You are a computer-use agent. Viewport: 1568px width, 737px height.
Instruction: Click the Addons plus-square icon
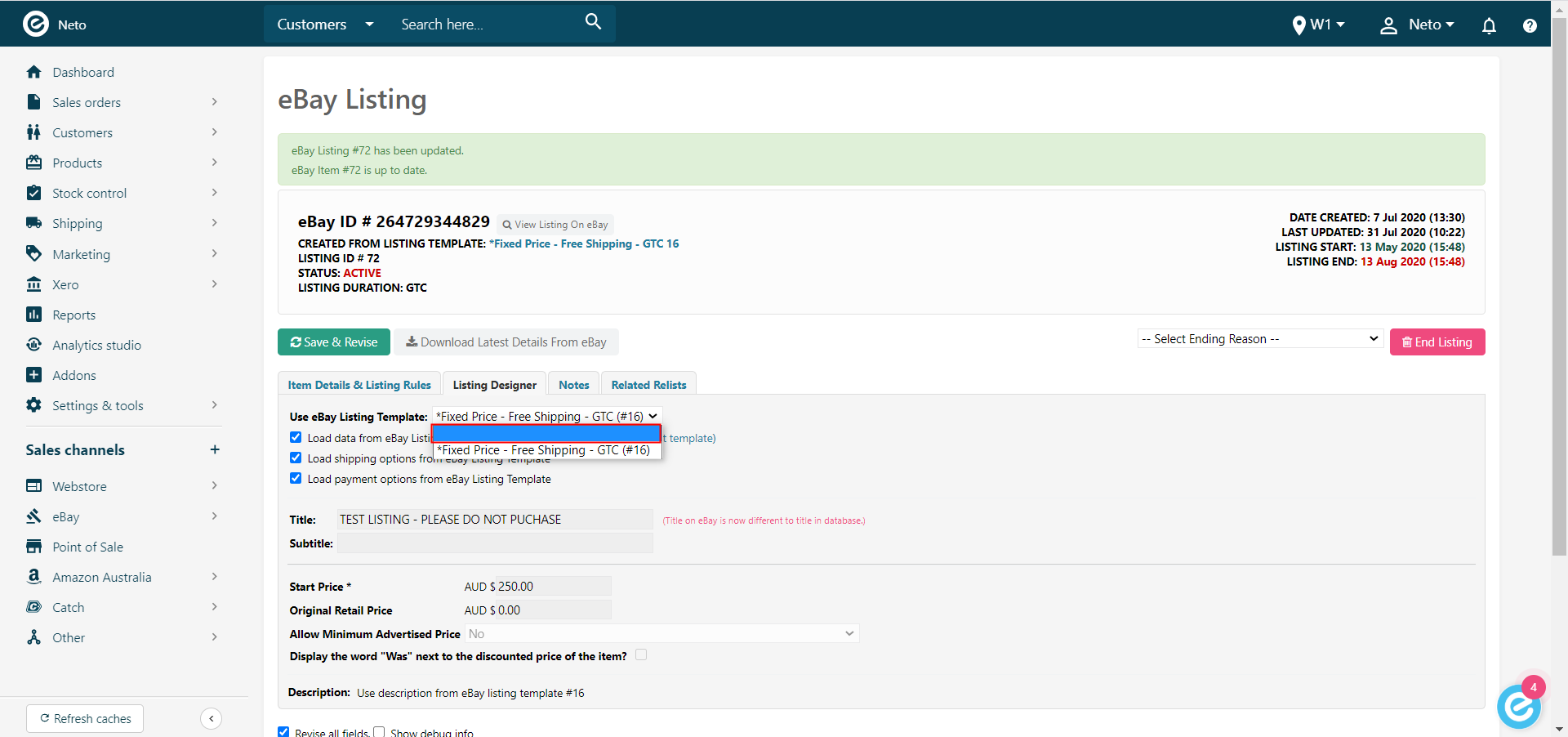(33, 375)
